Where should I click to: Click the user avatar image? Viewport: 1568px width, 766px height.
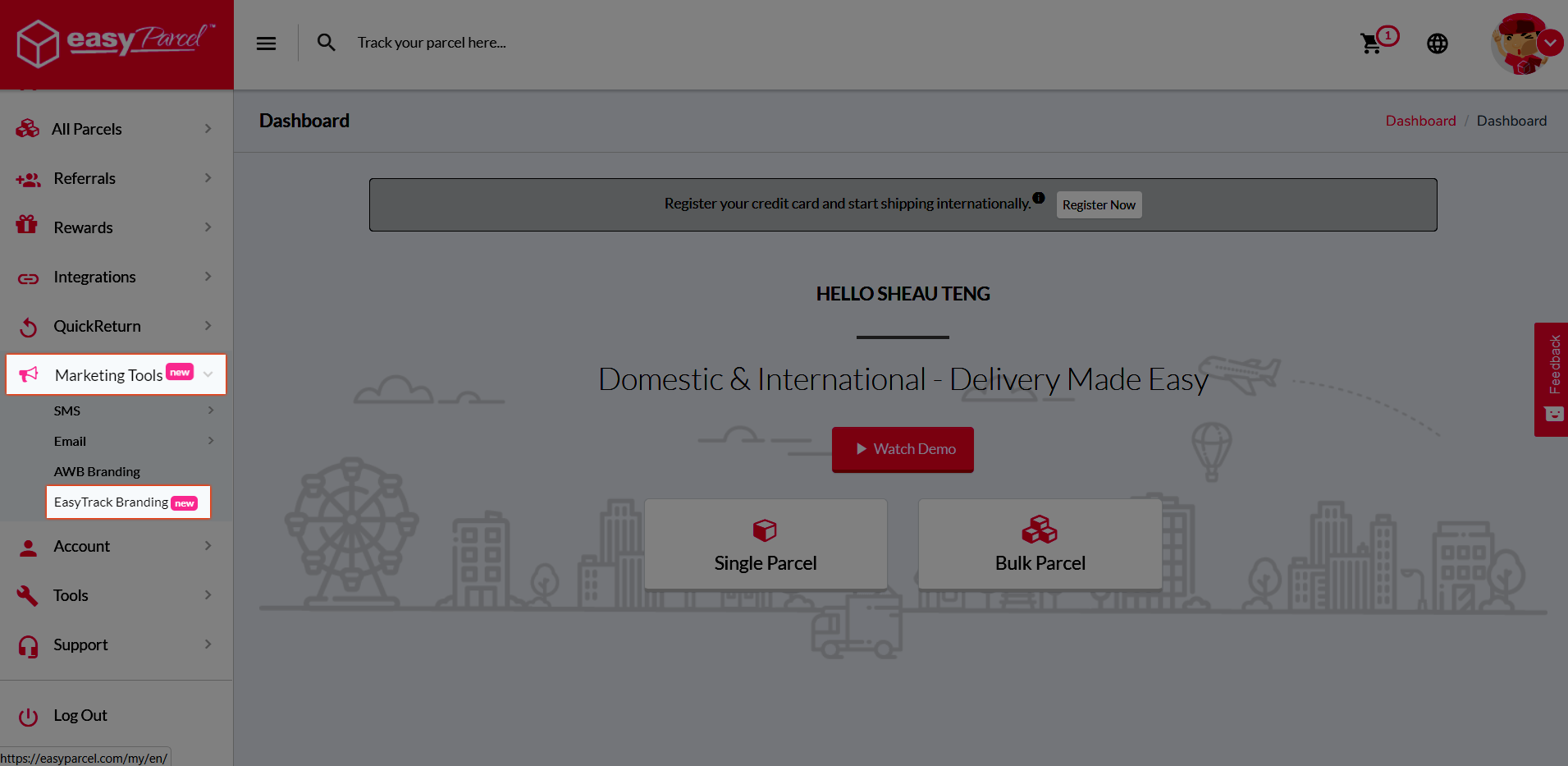pos(1520,44)
